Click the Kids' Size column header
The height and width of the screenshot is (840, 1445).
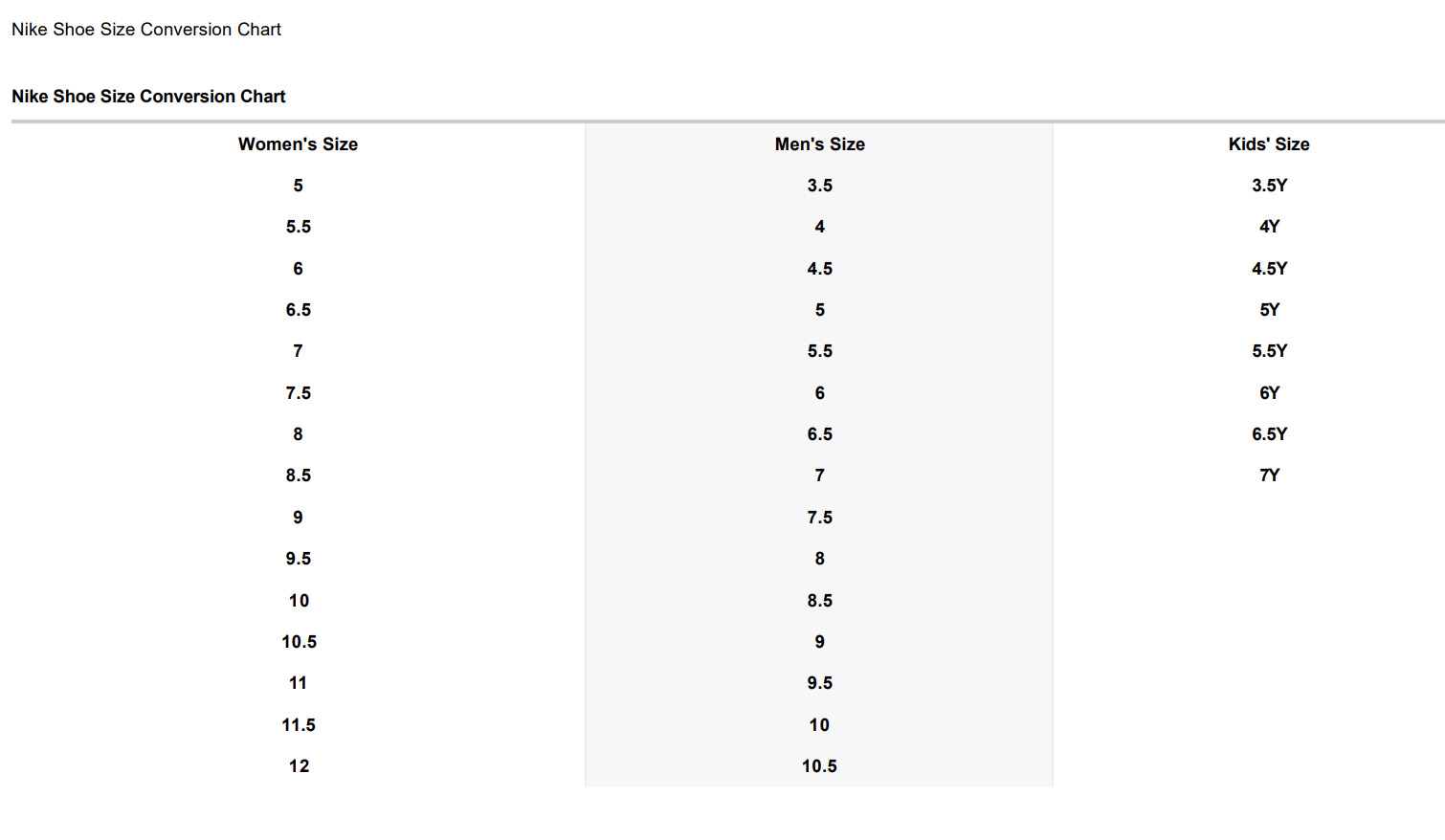(x=1269, y=144)
